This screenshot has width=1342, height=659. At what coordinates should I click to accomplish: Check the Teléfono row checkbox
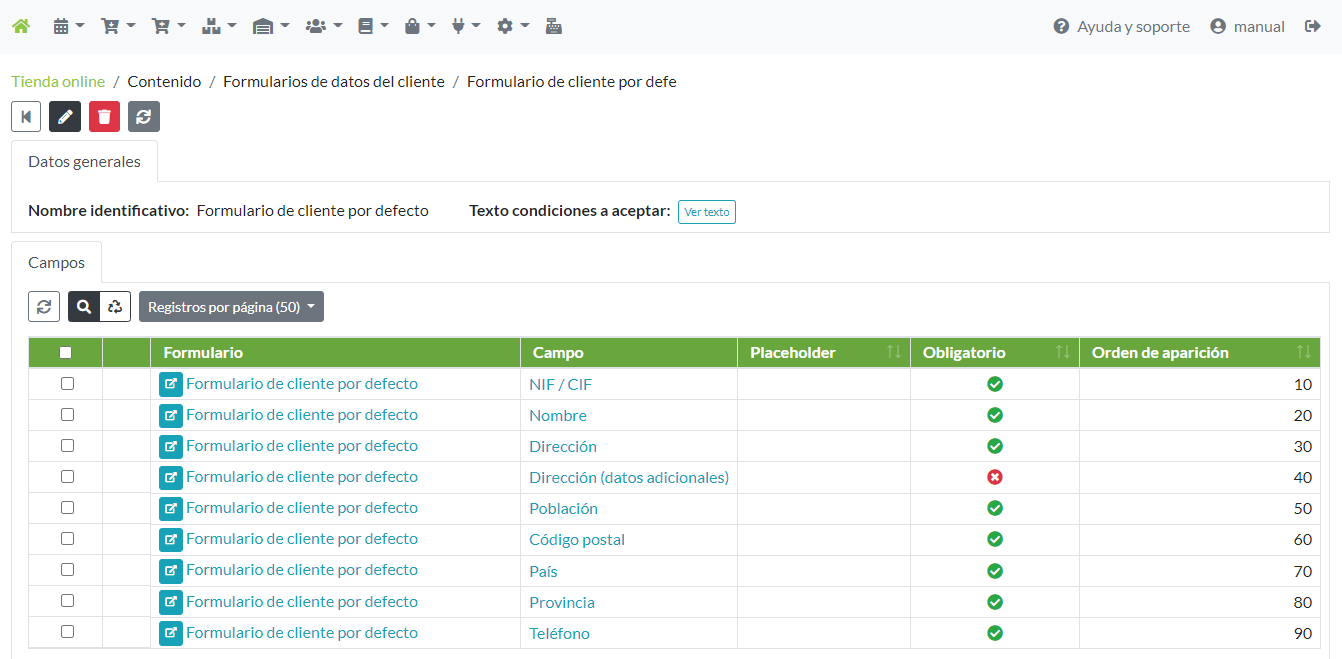pyautogui.click(x=67, y=632)
